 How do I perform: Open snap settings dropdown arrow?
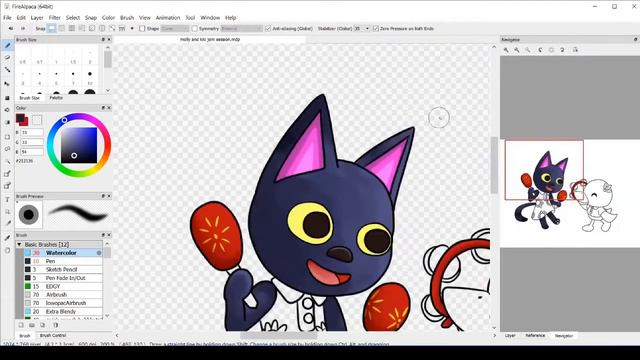pyautogui.click(x=132, y=29)
